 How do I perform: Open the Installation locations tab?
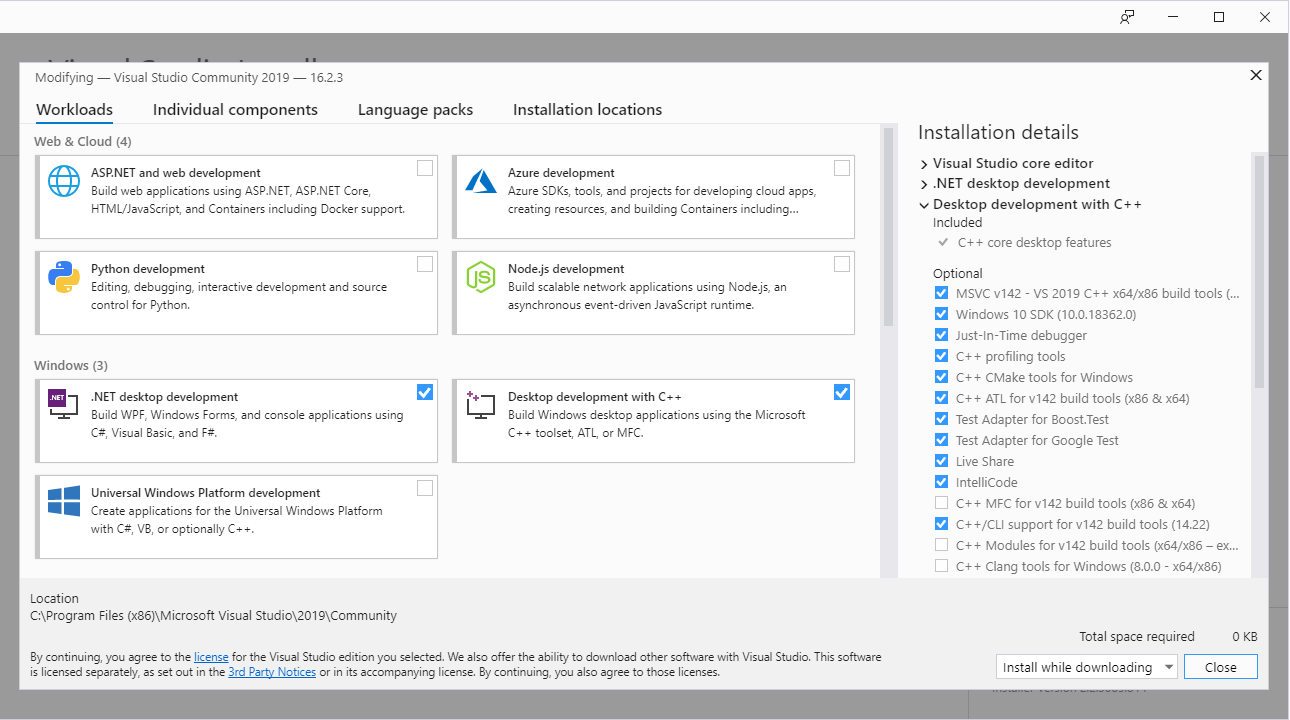(587, 110)
